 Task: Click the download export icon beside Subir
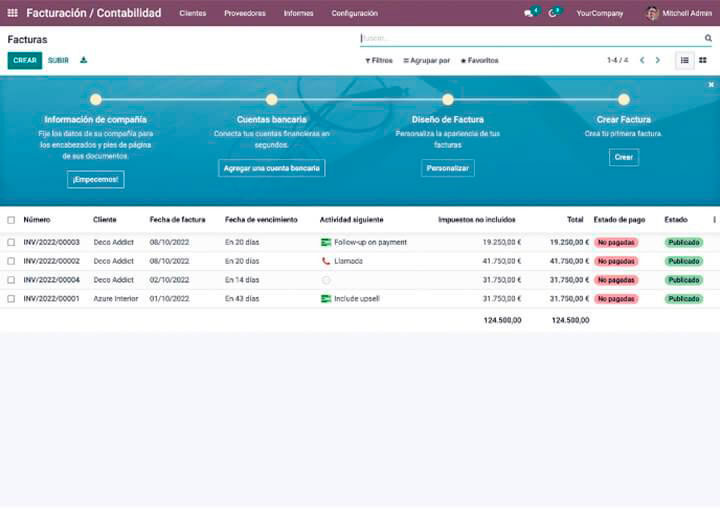point(84,60)
